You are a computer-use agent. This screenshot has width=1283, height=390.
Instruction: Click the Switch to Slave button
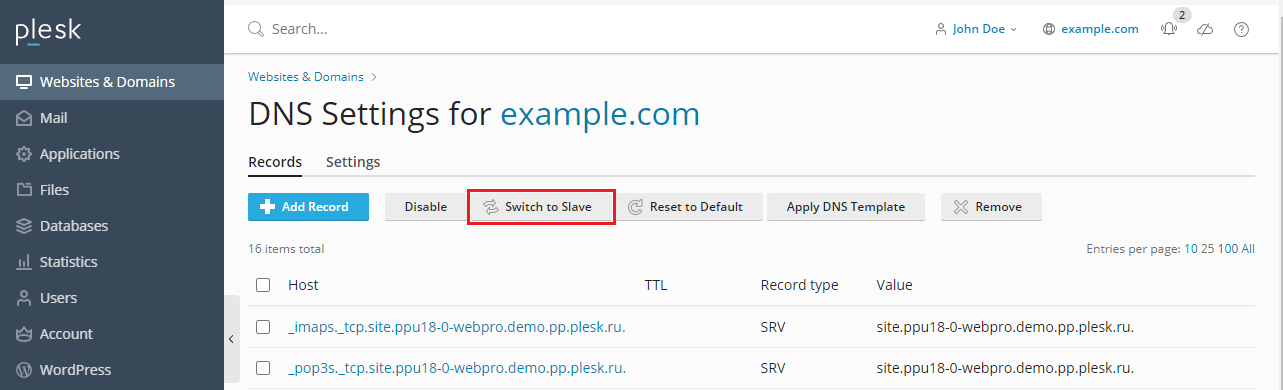pyautogui.click(x=540, y=207)
